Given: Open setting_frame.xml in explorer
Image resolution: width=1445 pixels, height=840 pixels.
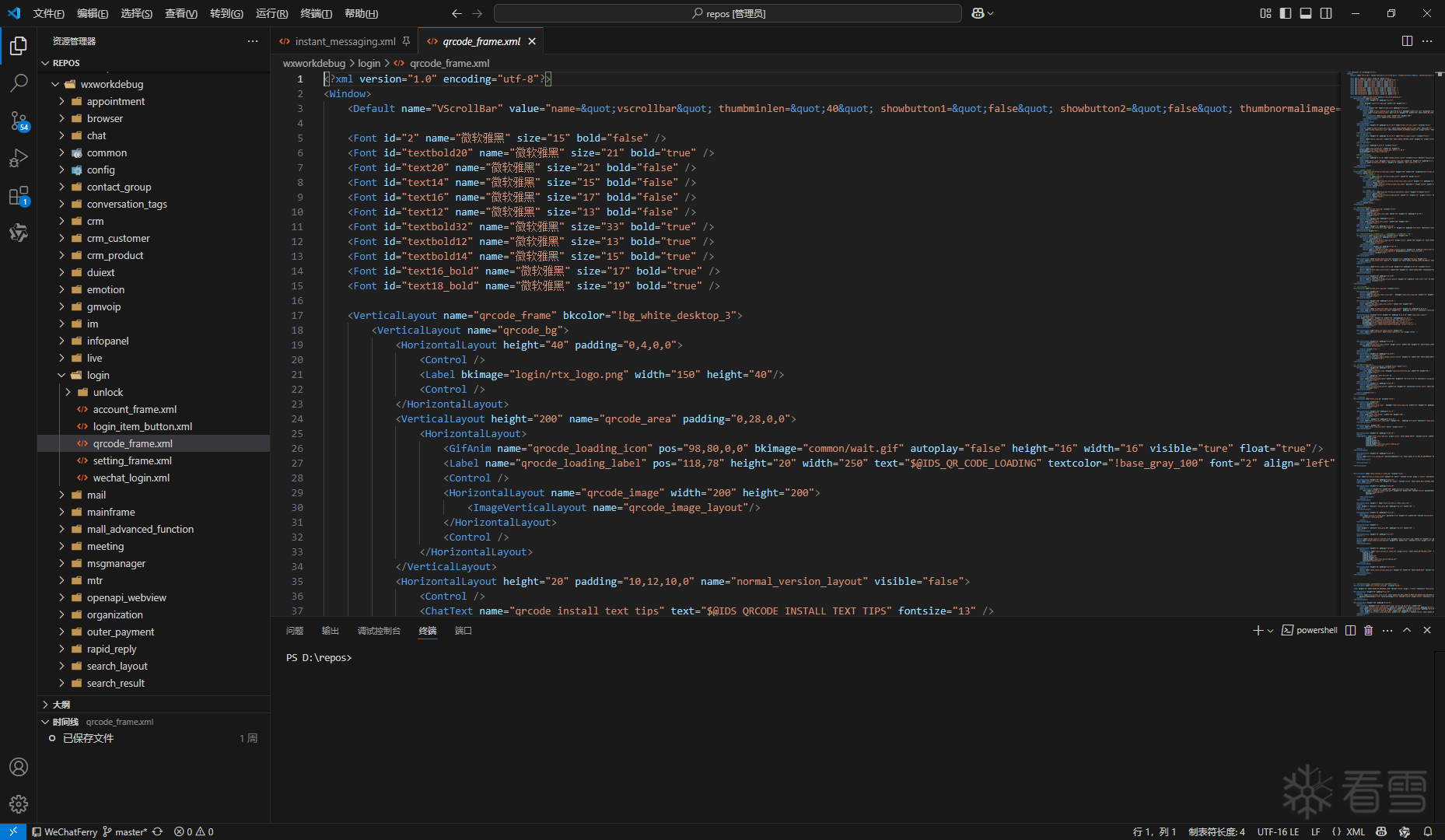Looking at the screenshot, I should [x=132, y=460].
